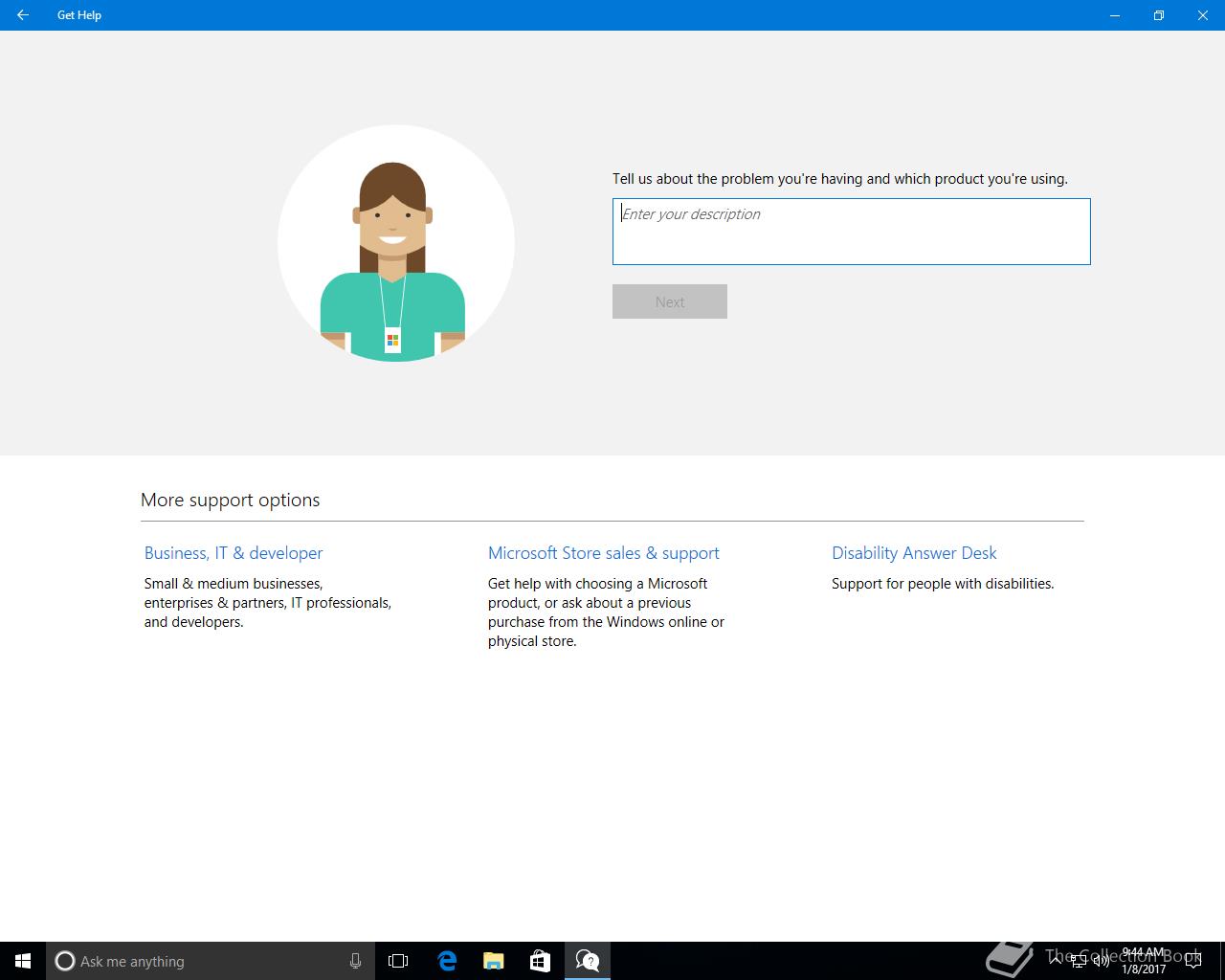Screen dimensions: 1225x980
Task: Click the 'Tell us about the problem' prompt
Action: coord(840,179)
